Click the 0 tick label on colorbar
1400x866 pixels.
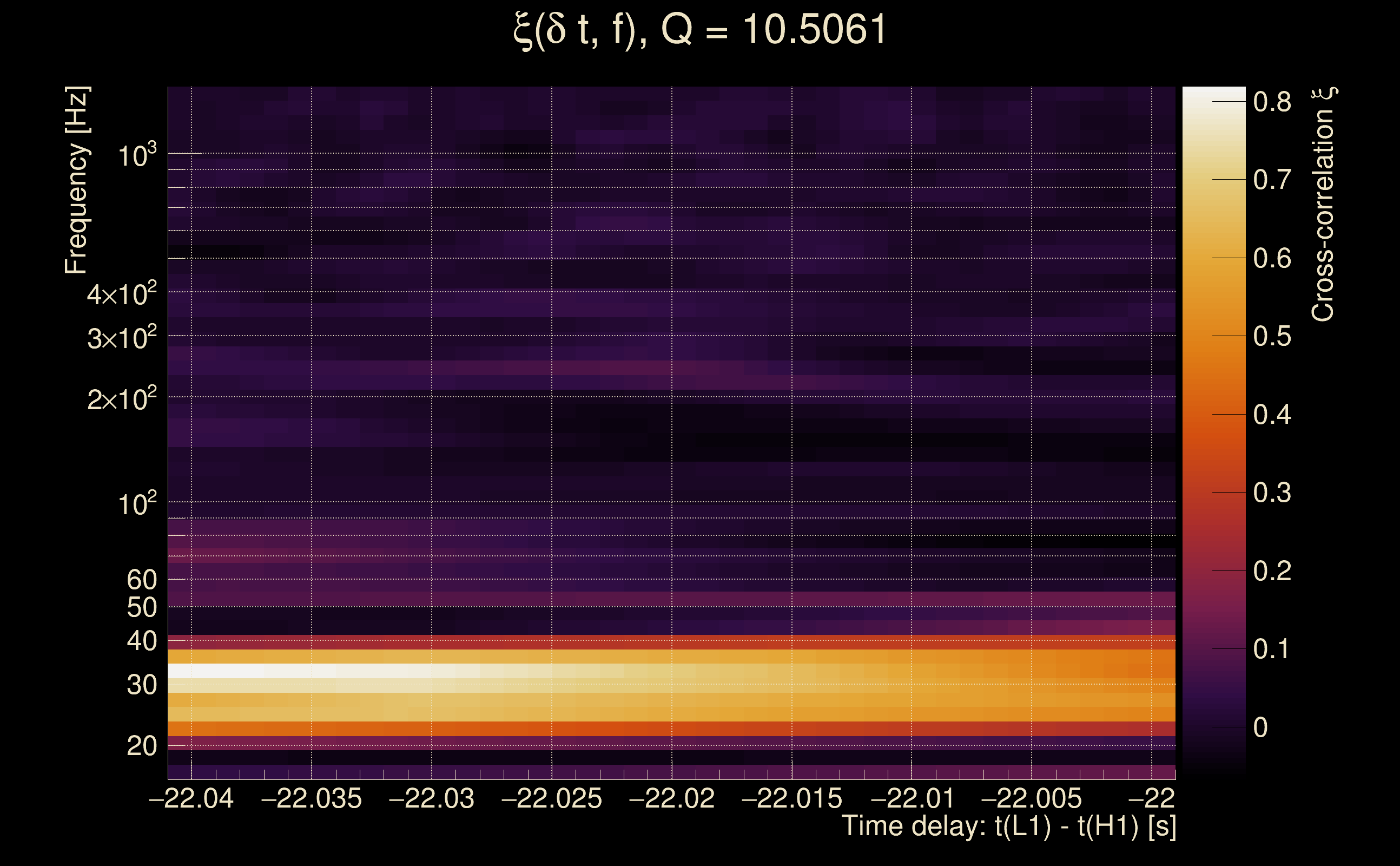[1260, 727]
